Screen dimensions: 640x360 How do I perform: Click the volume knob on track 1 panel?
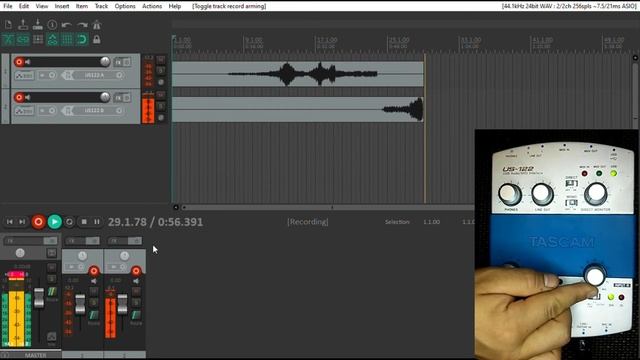click(x=105, y=62)
